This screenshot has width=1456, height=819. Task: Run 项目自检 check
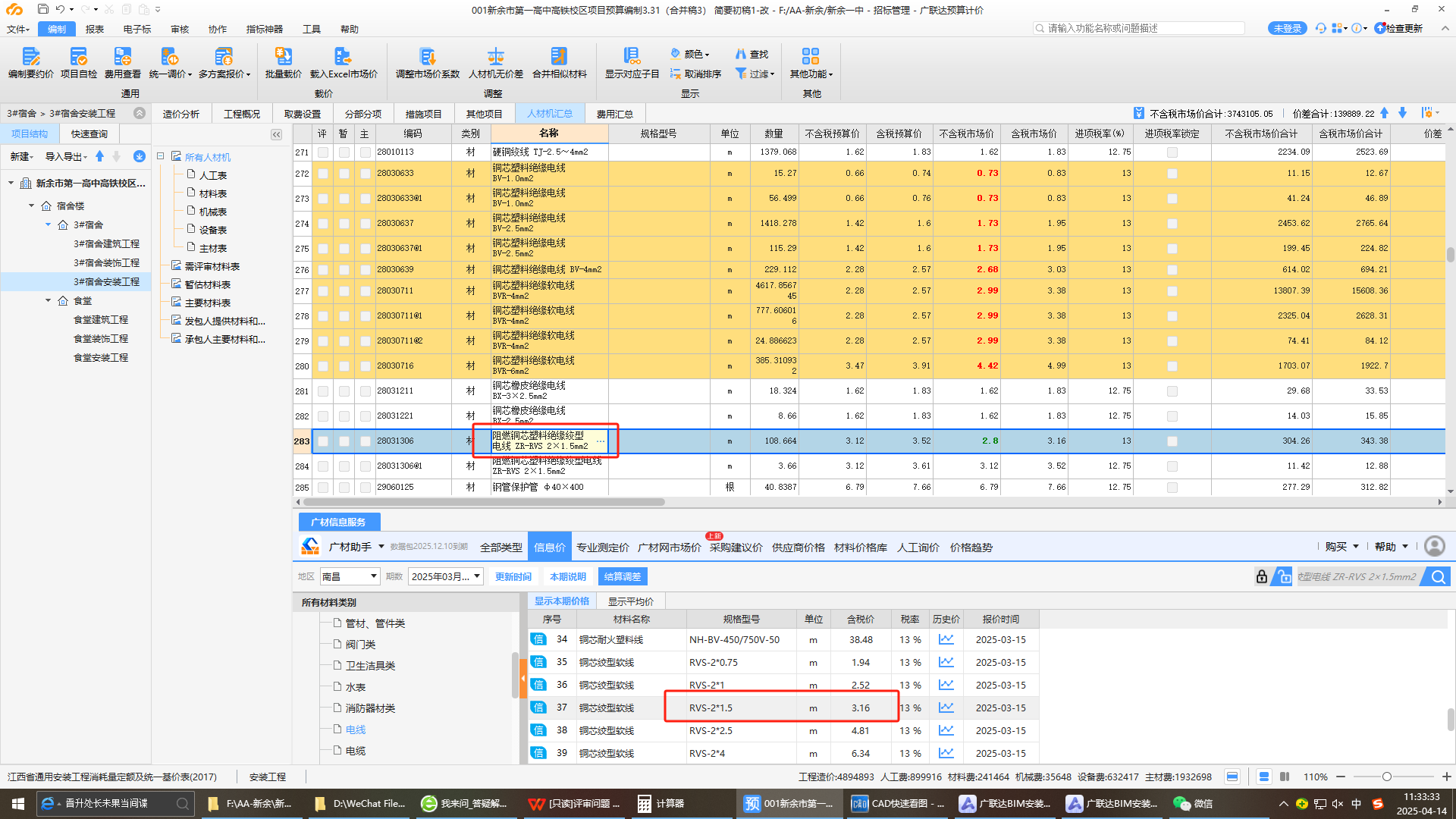click(78, 62)
